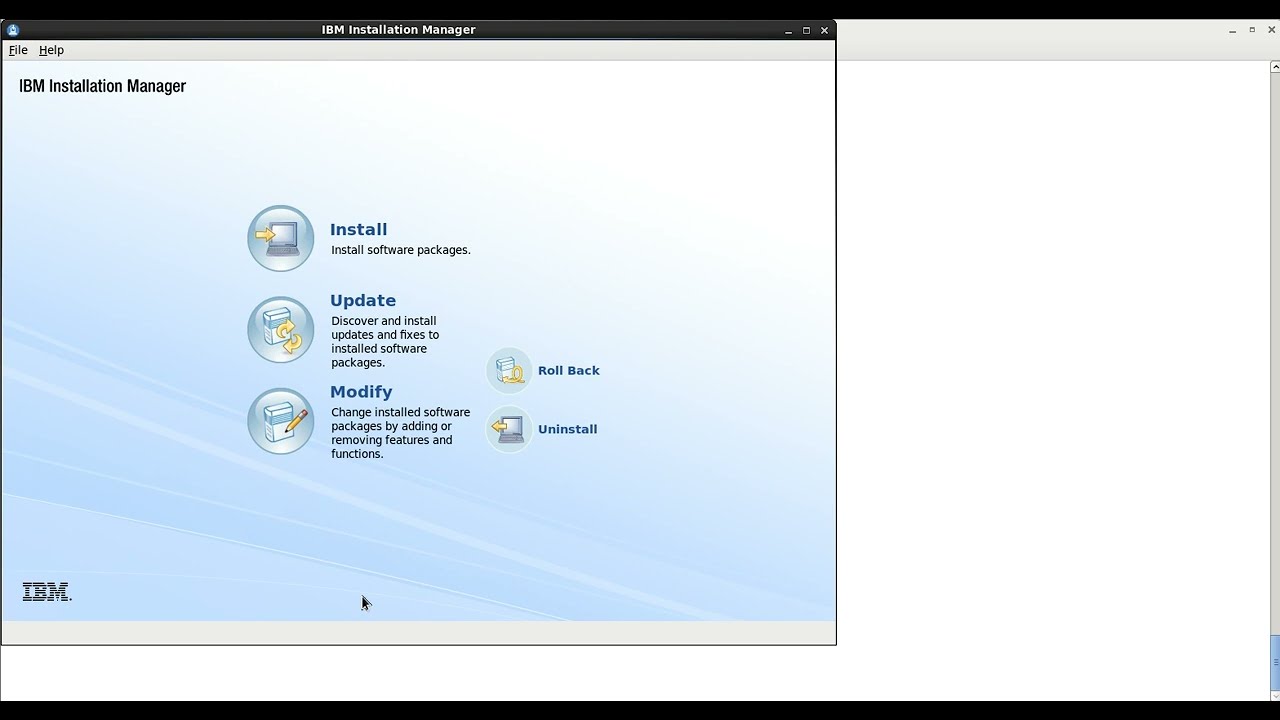
Task: Click the background window's scroll up arrow
Action: click(x=1275, y=67)
